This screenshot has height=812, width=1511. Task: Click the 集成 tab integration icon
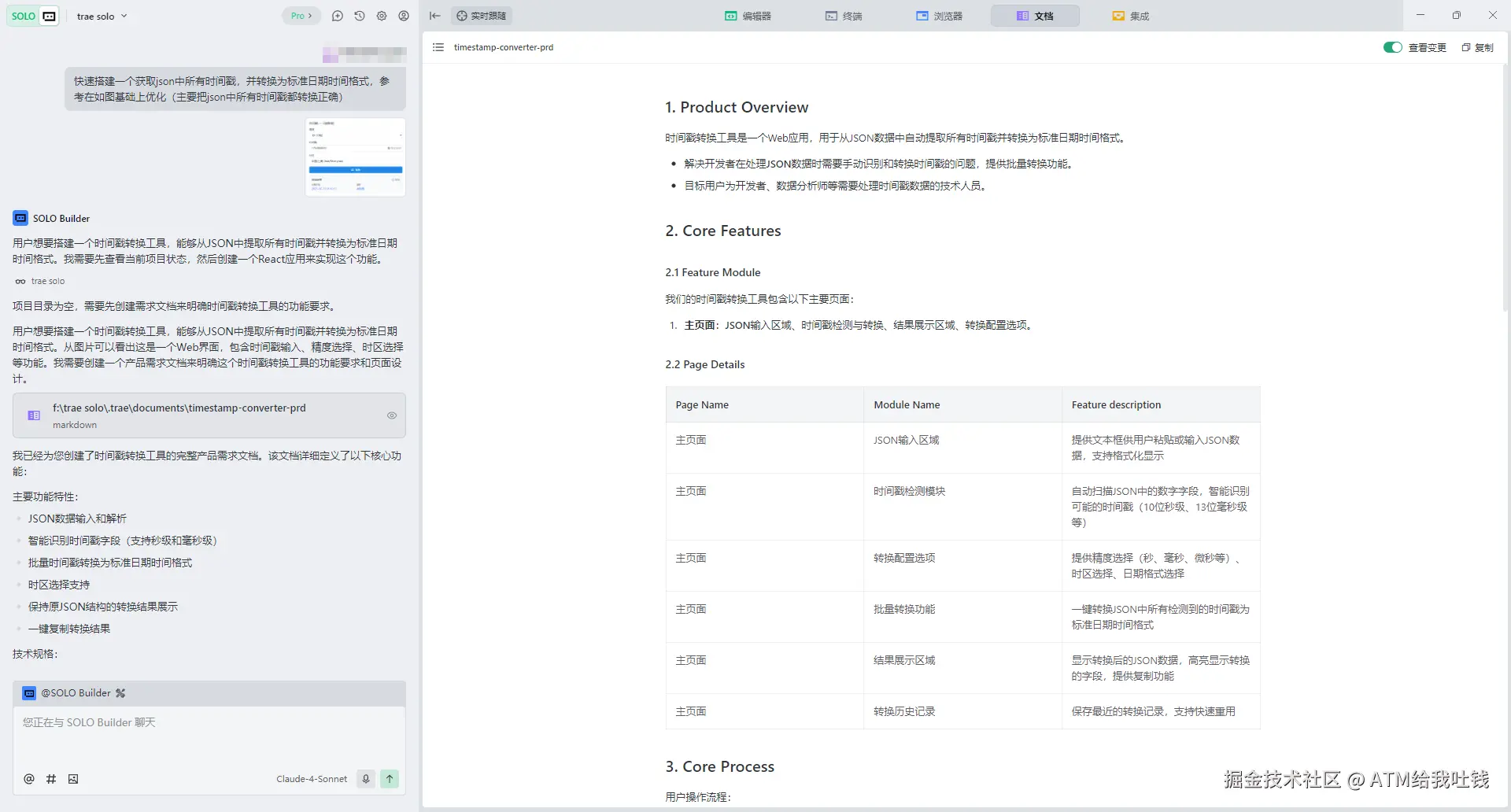pyautogui.click(x=1118, y=16)
